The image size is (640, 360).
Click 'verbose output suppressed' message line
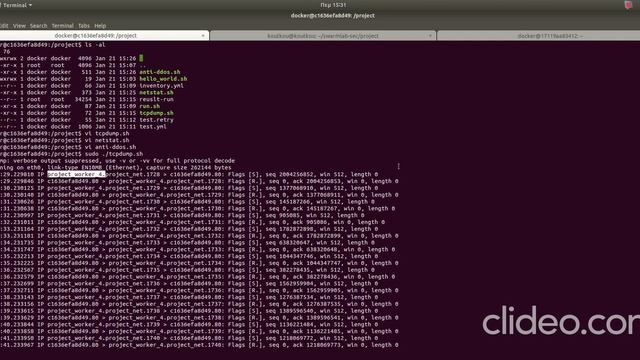118,161
